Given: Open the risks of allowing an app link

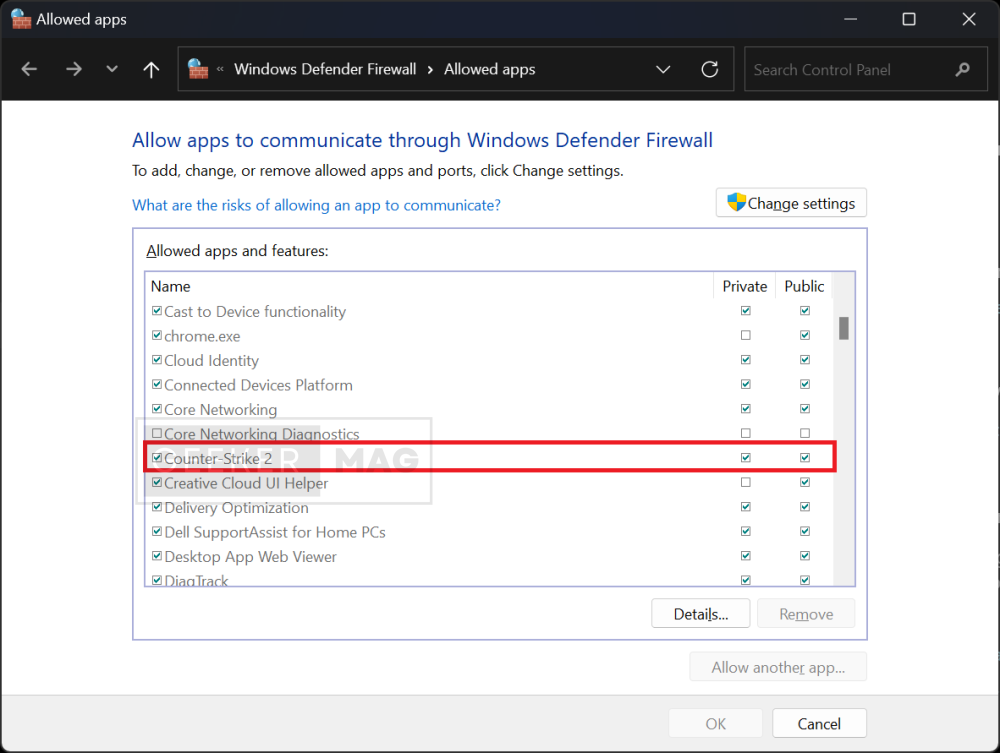Looking at the screenshot, I should click(x=316, y=205).
